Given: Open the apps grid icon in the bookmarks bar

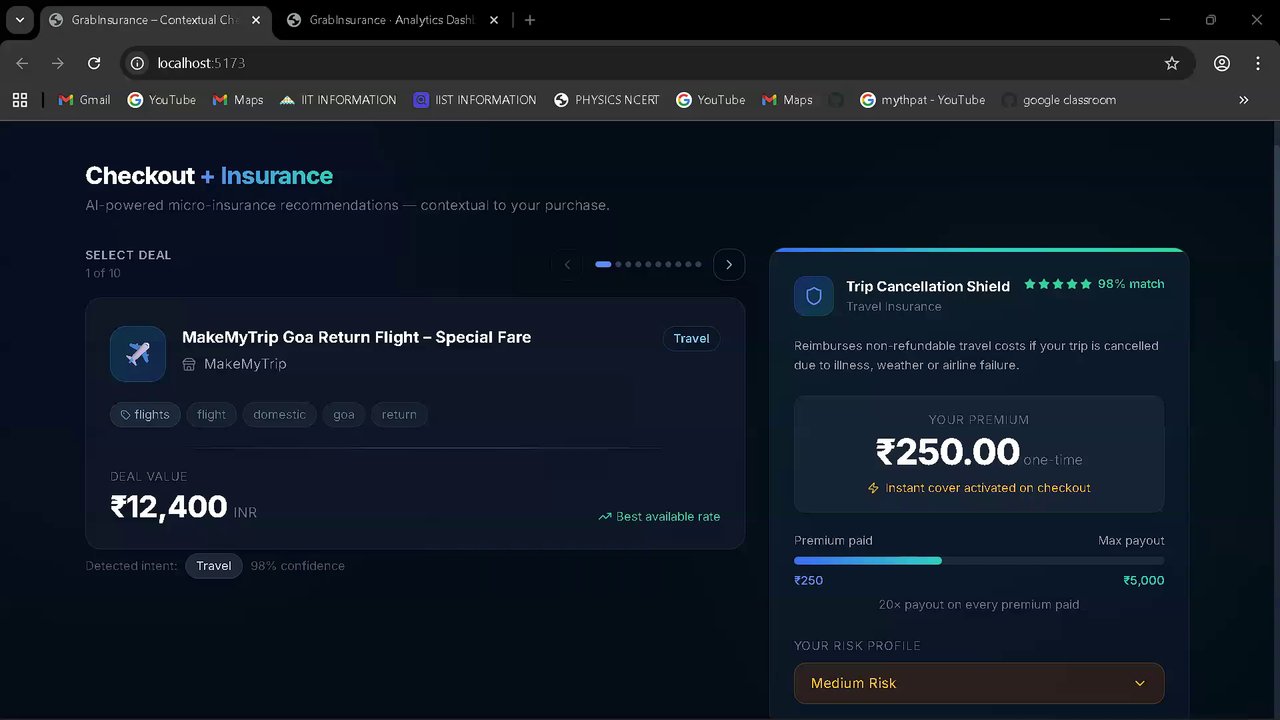Looking at the screenshot, I should click(20, 100).
